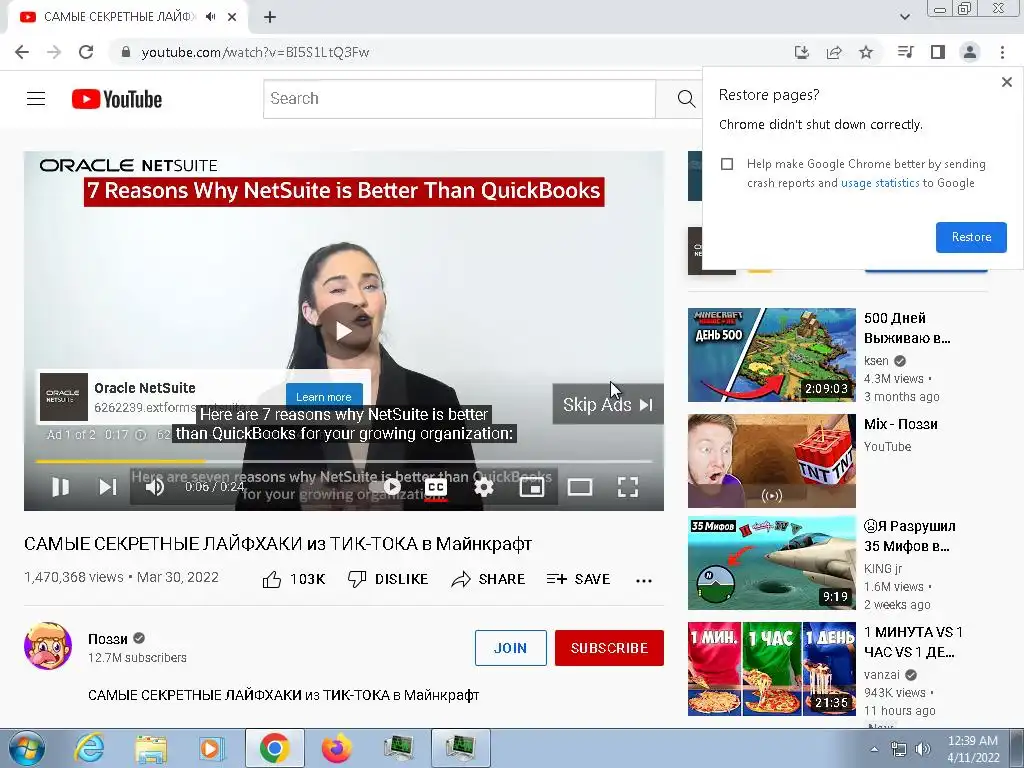Viewport: 1024px width, 768px height.
Task: Open the Chrome profile avatar
Action: coord(970,52)
